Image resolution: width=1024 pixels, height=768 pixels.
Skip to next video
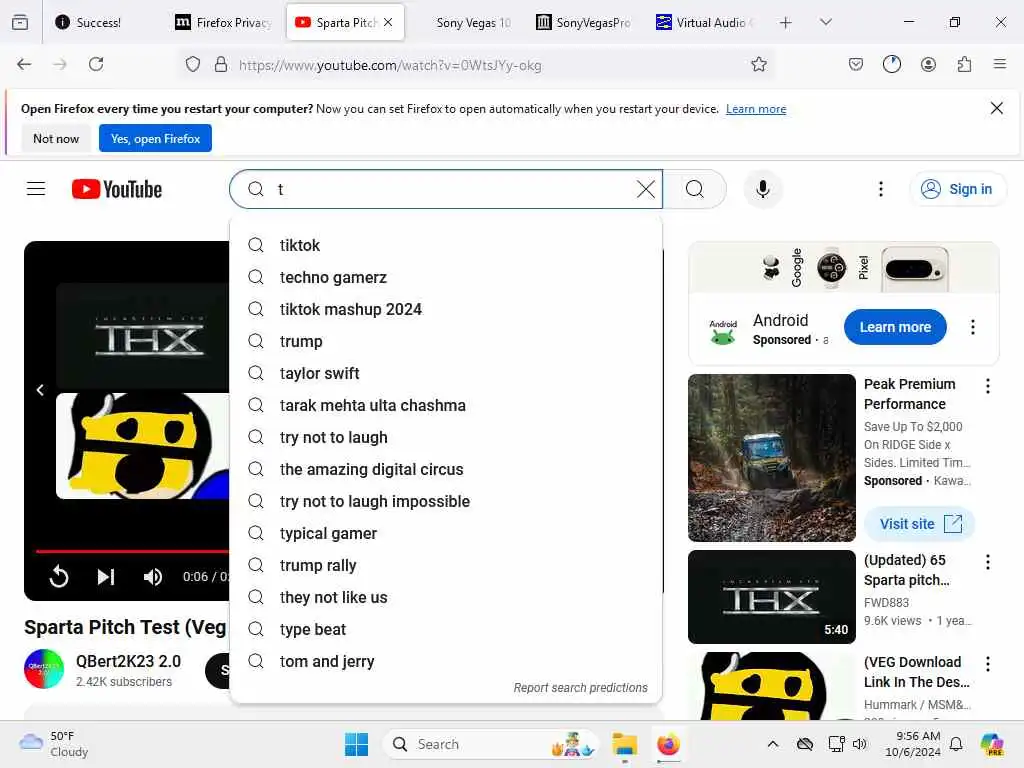pos(106,576)
